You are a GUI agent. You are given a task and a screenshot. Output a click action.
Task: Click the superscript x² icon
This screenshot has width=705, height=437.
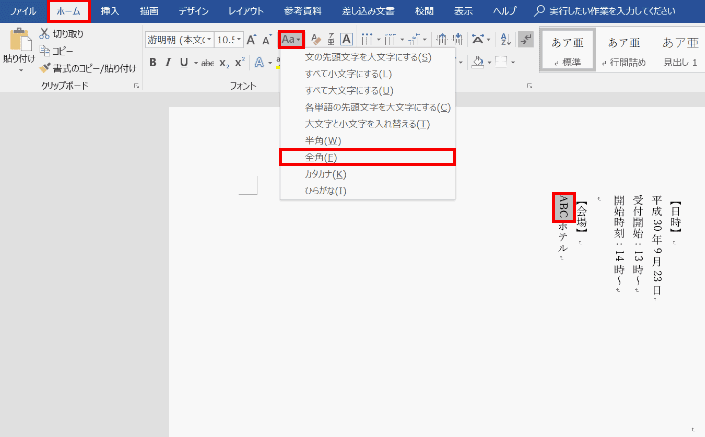[x=240, y=62]
